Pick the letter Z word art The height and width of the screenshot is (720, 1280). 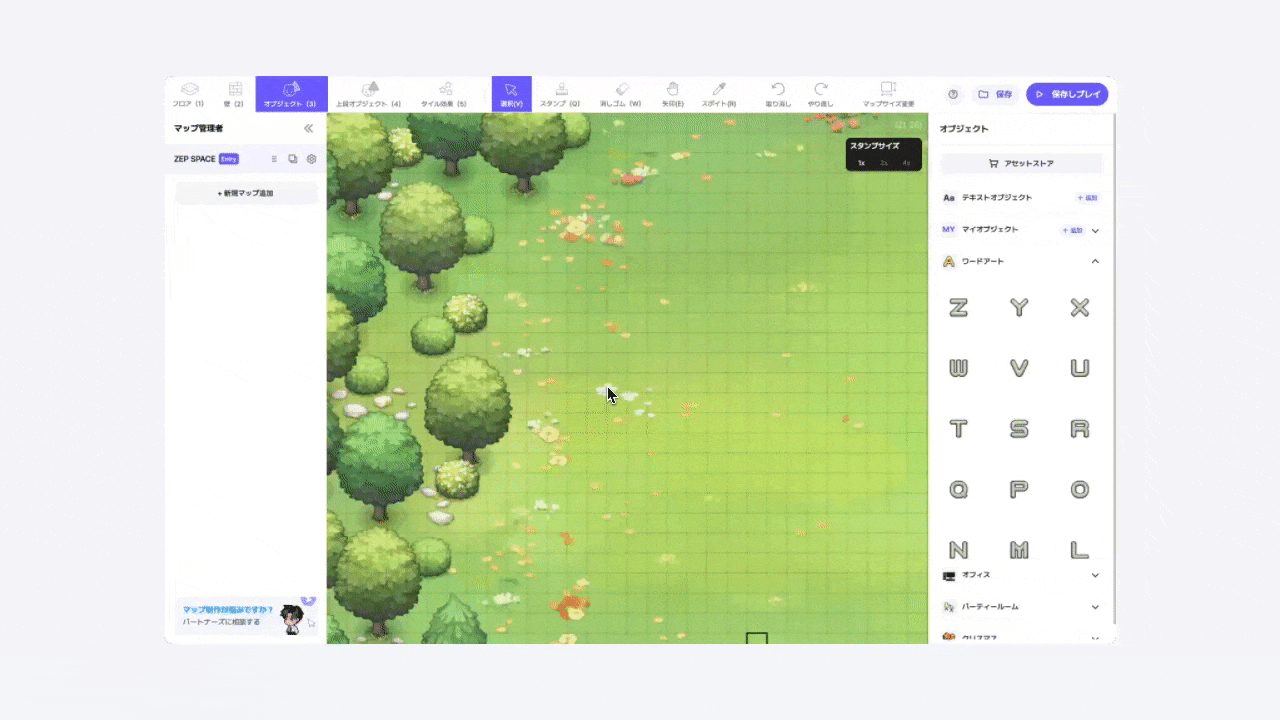pyautogui.click(x=958, y=308)
